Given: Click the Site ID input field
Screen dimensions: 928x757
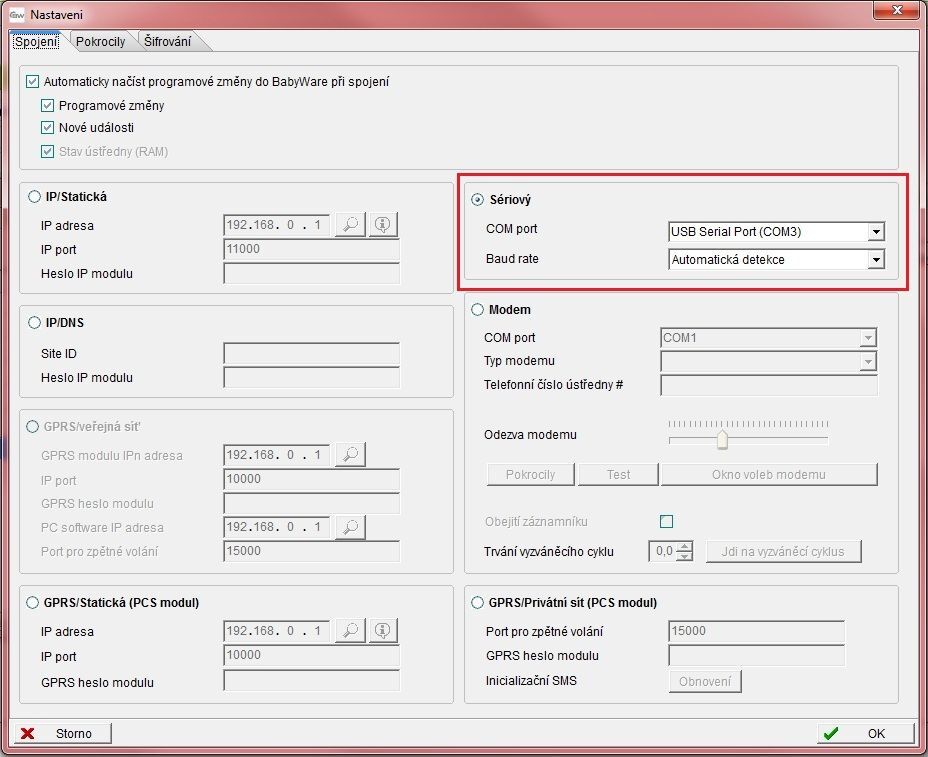Looking at the screenshot, I should tap(311, 354).
